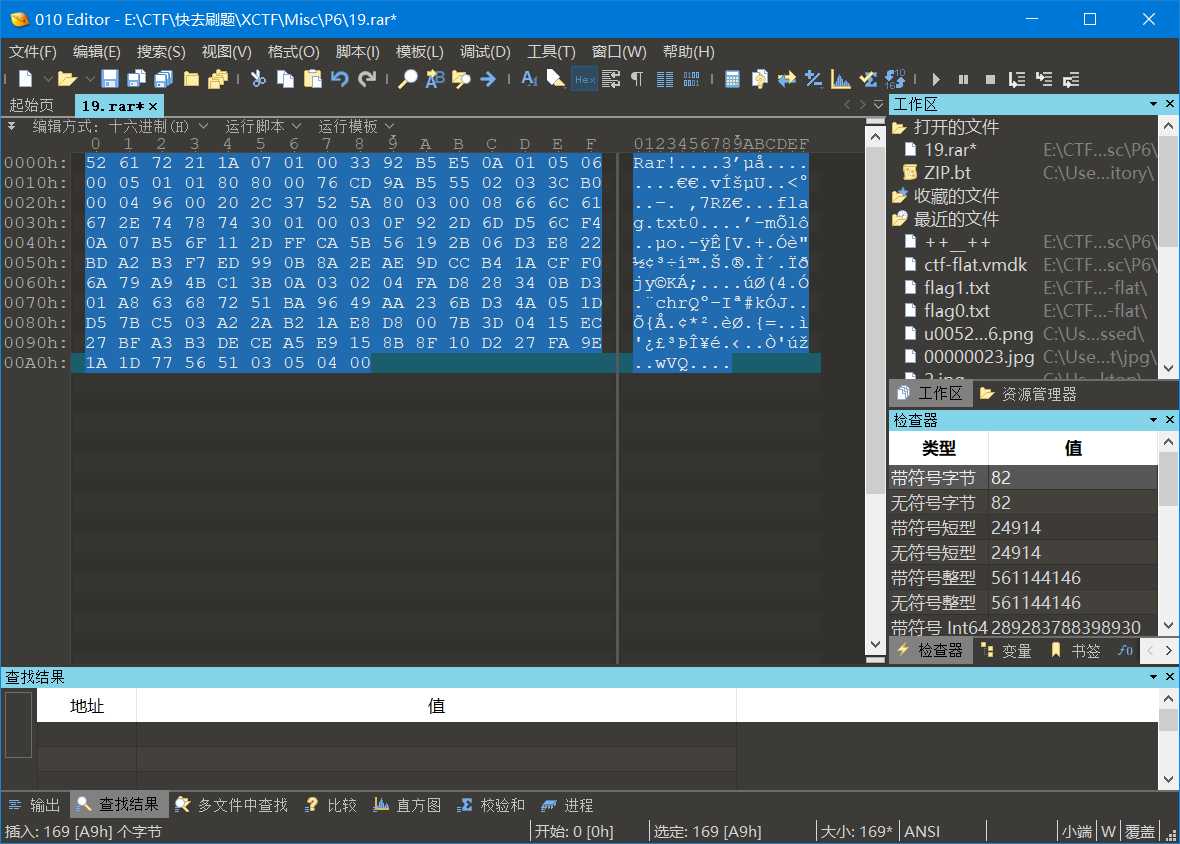The width and height of the screenshot is (1180, 844).
Task: Toggle show whitespace pilcrow icon
Action: (x=637, y=79)
